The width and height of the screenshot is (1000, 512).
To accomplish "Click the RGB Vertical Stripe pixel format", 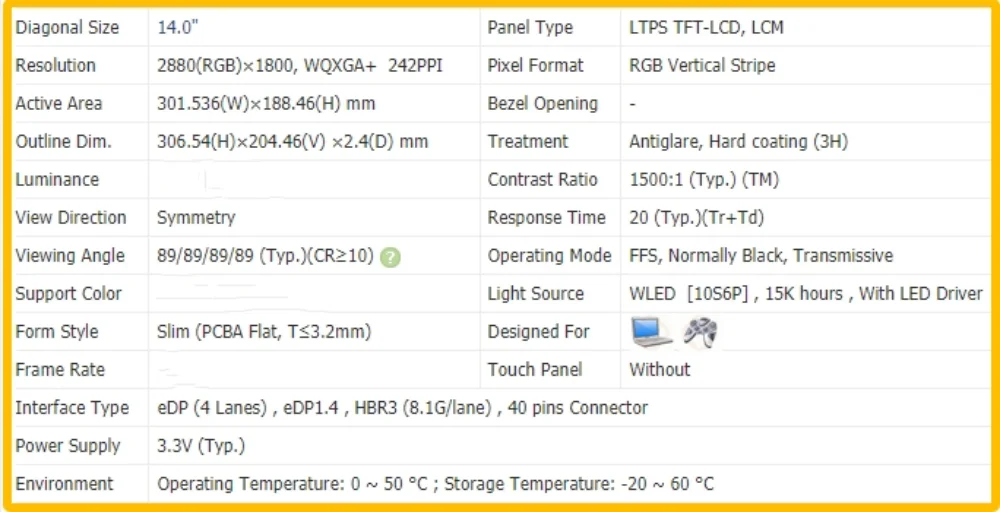I will click(x=702, y=66).
